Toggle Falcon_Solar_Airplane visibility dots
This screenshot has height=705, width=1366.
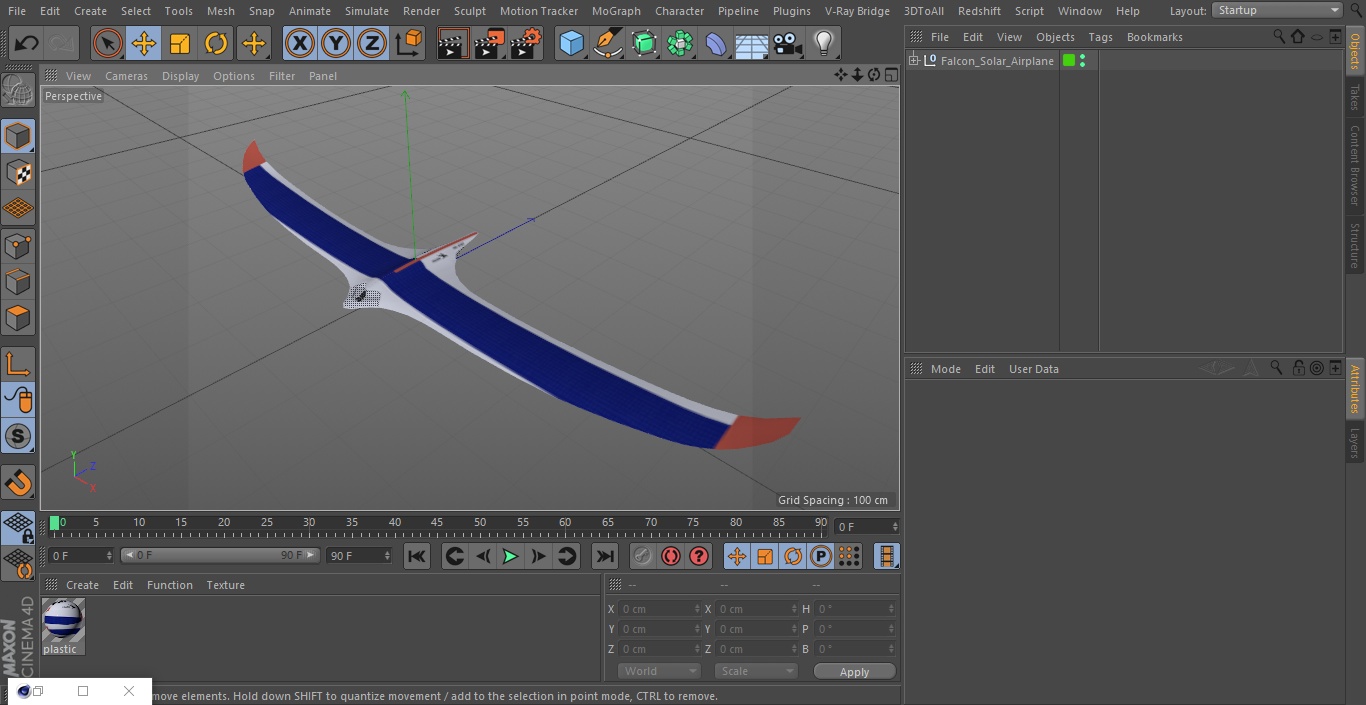click(x=1083, y=61)
